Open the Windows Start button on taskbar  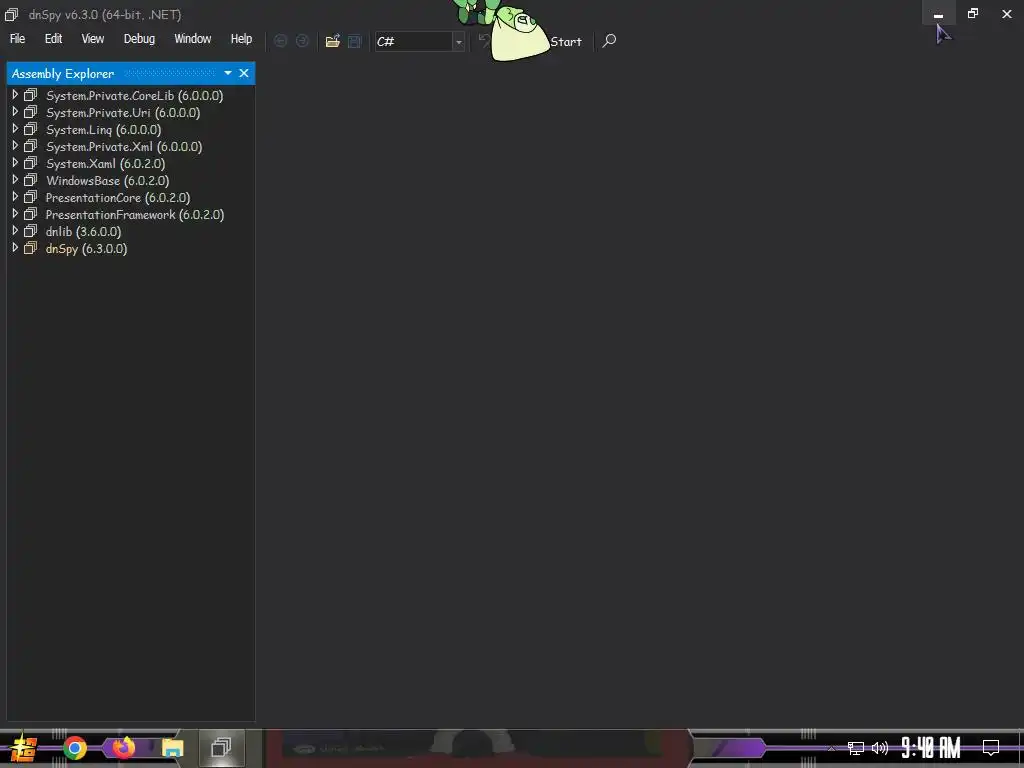(24, 748)
